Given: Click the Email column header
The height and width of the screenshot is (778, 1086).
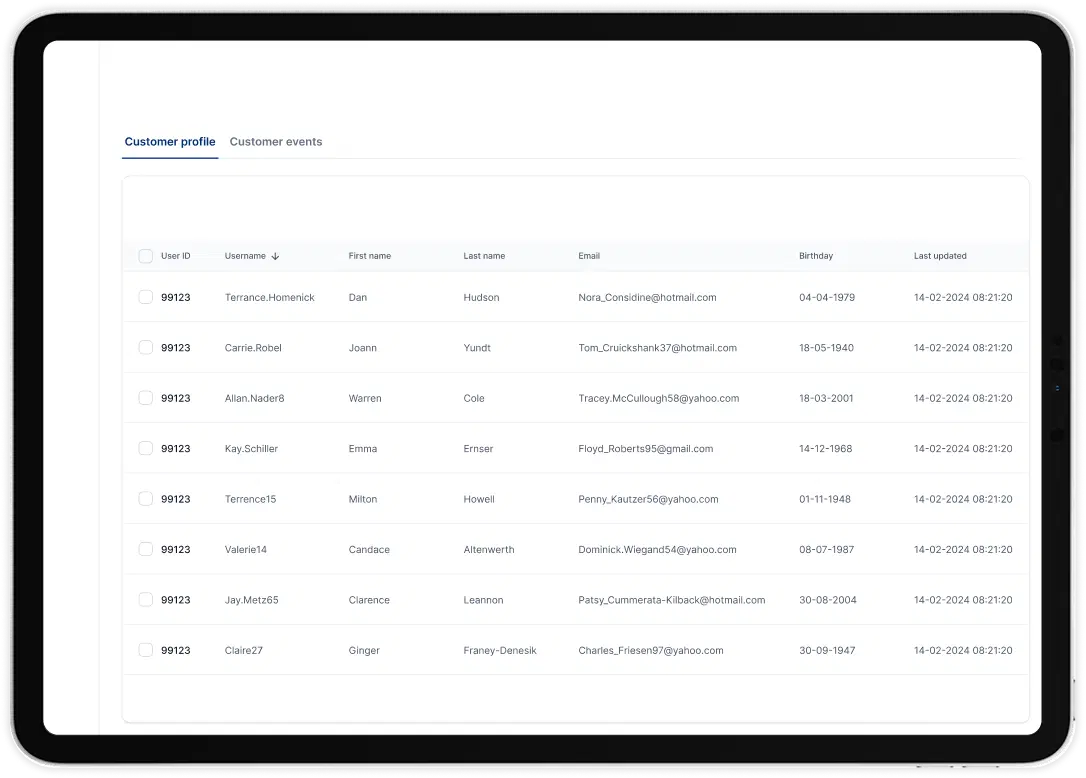Looking at the screenshot, I should [589, 256].
